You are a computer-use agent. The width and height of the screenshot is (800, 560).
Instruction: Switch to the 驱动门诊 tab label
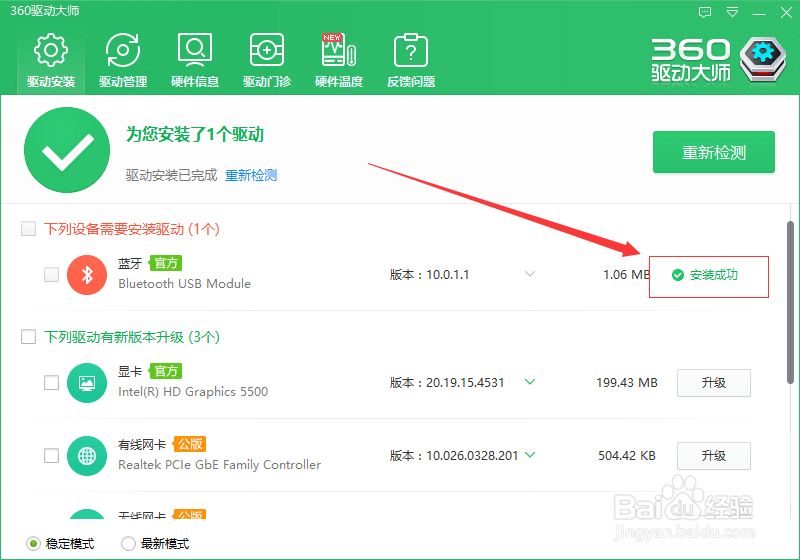[267, 82]
